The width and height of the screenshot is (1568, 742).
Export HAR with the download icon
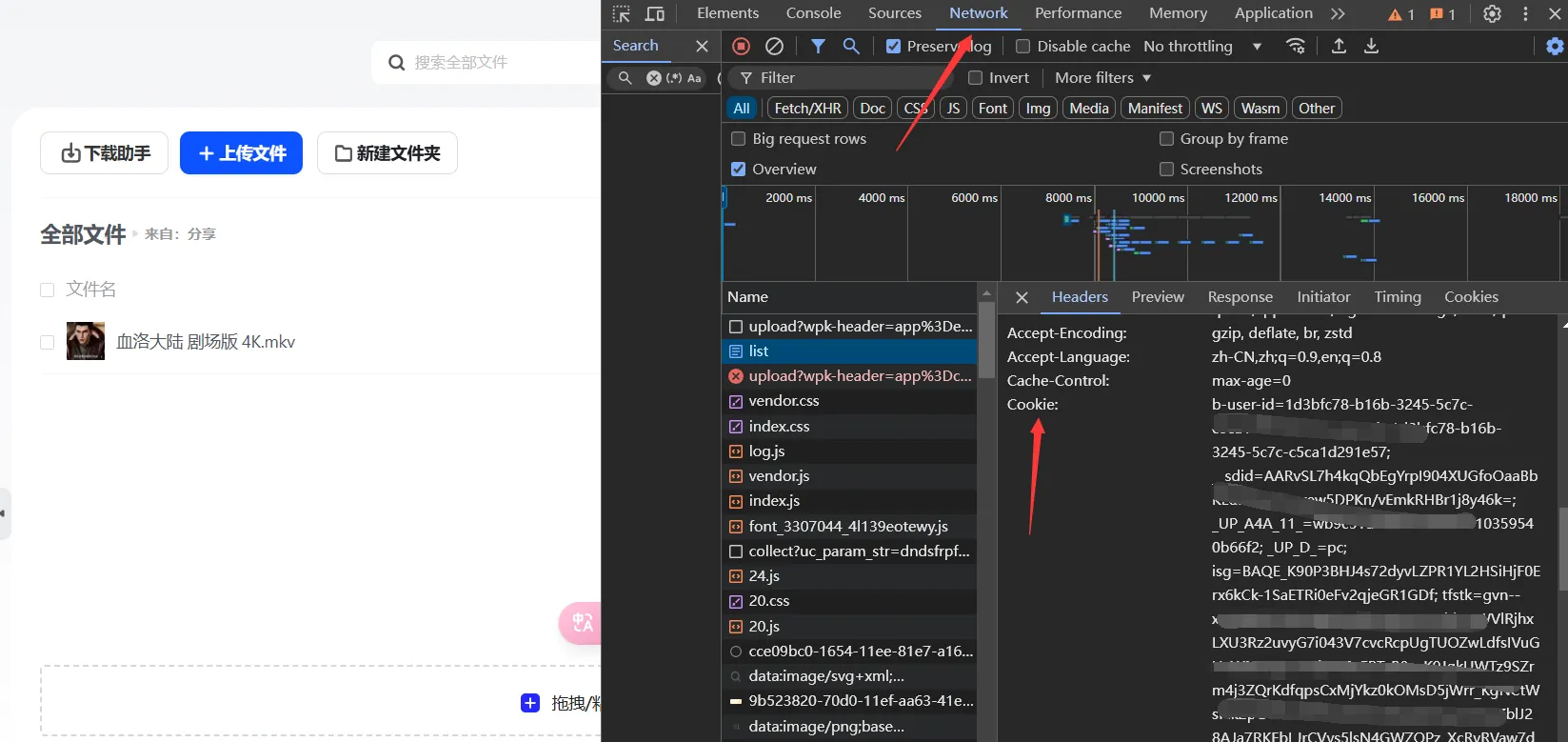1371,46
